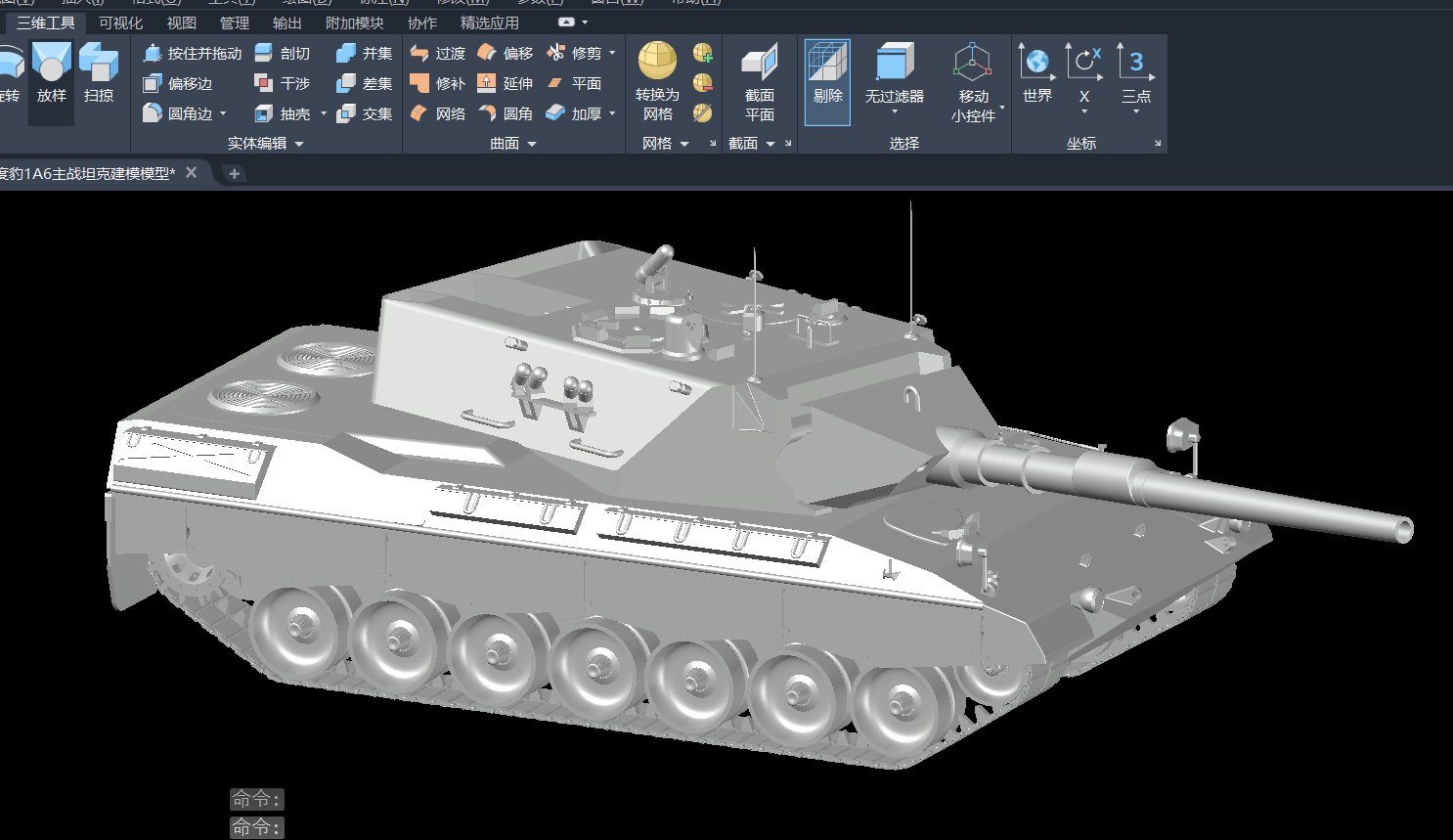
Task: Select the 网络 (Network) surface tool
Action: 438,113
